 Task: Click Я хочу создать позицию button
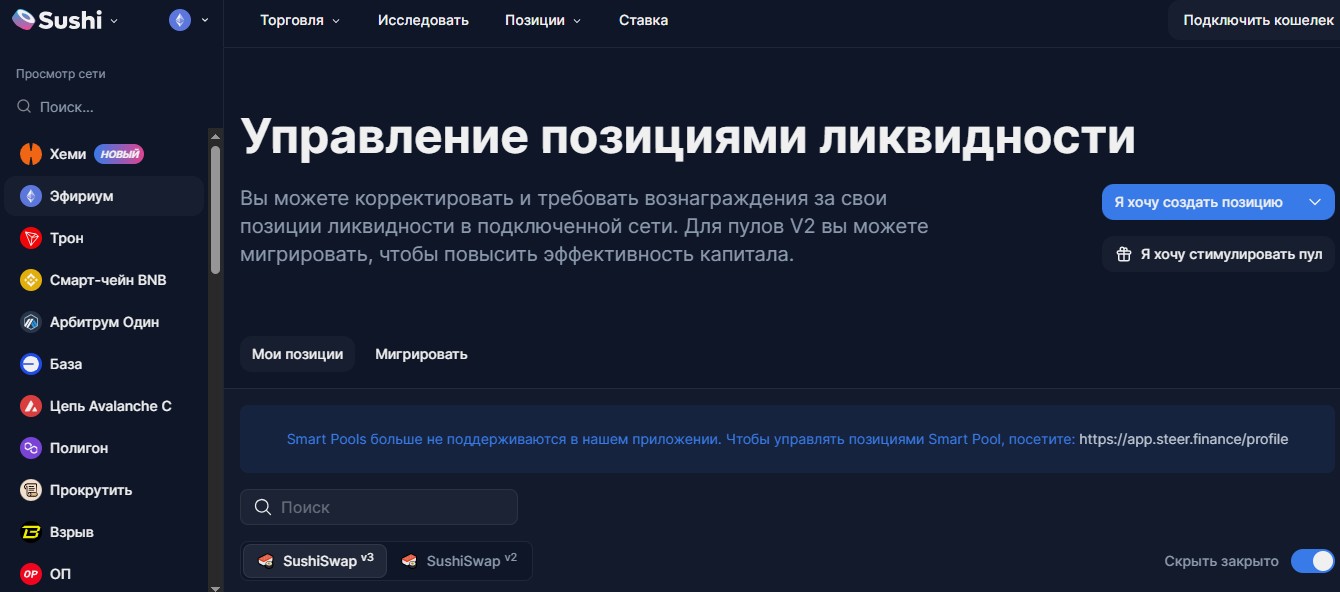[1218, 202]
